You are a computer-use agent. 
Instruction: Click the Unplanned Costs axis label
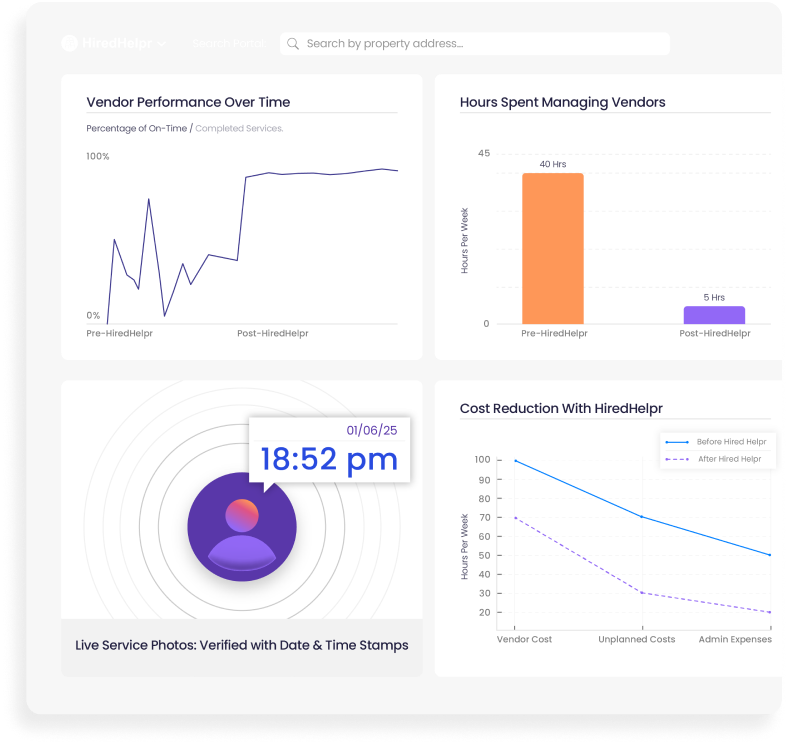click(x=637, y=639)
